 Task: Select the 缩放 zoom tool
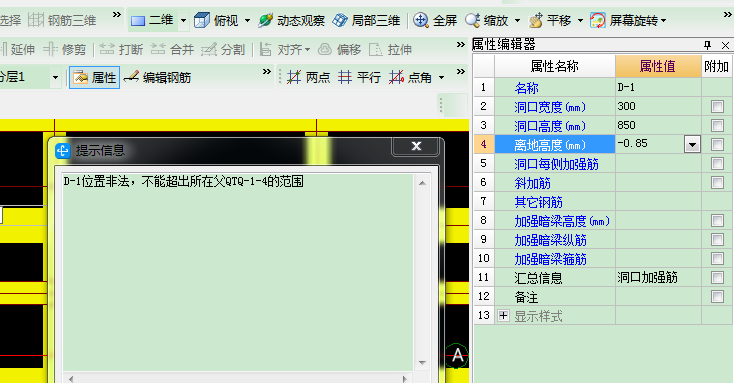[487, 21]
